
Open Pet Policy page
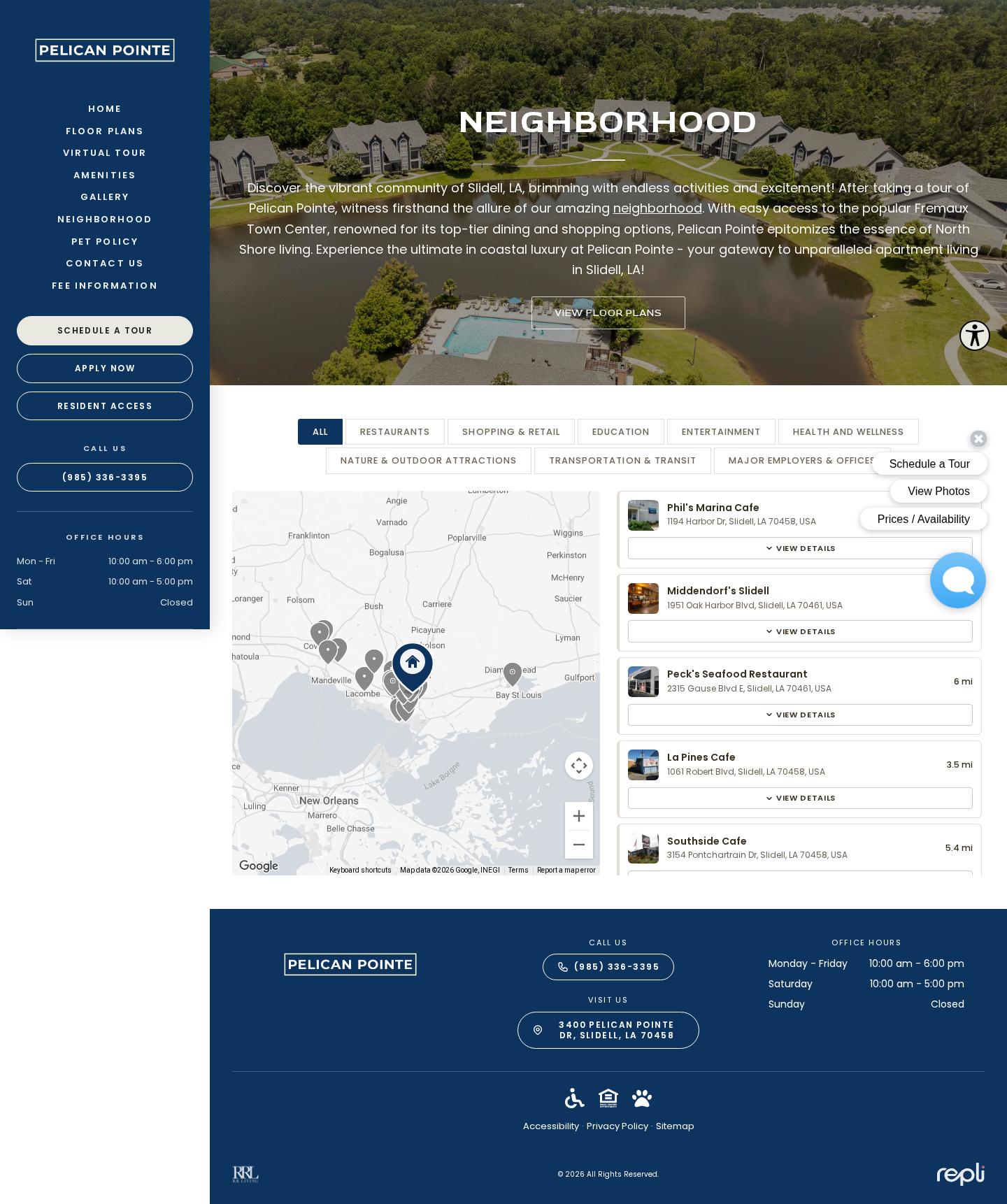[x=105, y=242]
